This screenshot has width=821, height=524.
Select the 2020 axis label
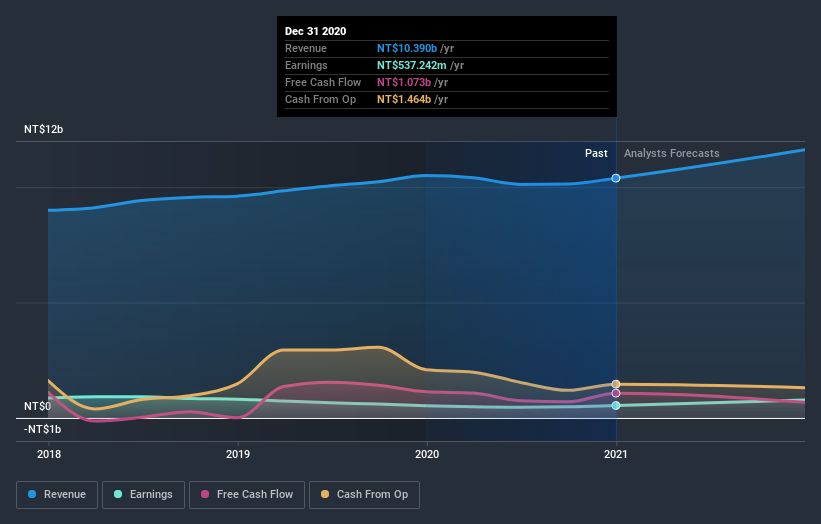click(427, 454)
